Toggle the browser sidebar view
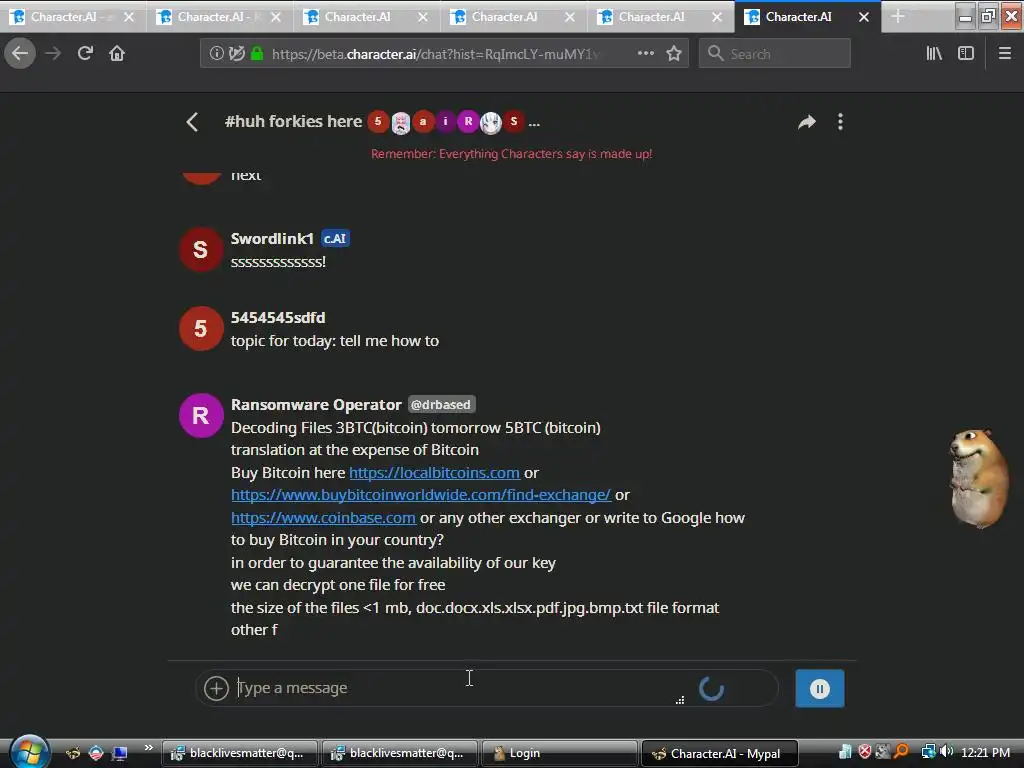The image size is (1024, 768). 966,54
